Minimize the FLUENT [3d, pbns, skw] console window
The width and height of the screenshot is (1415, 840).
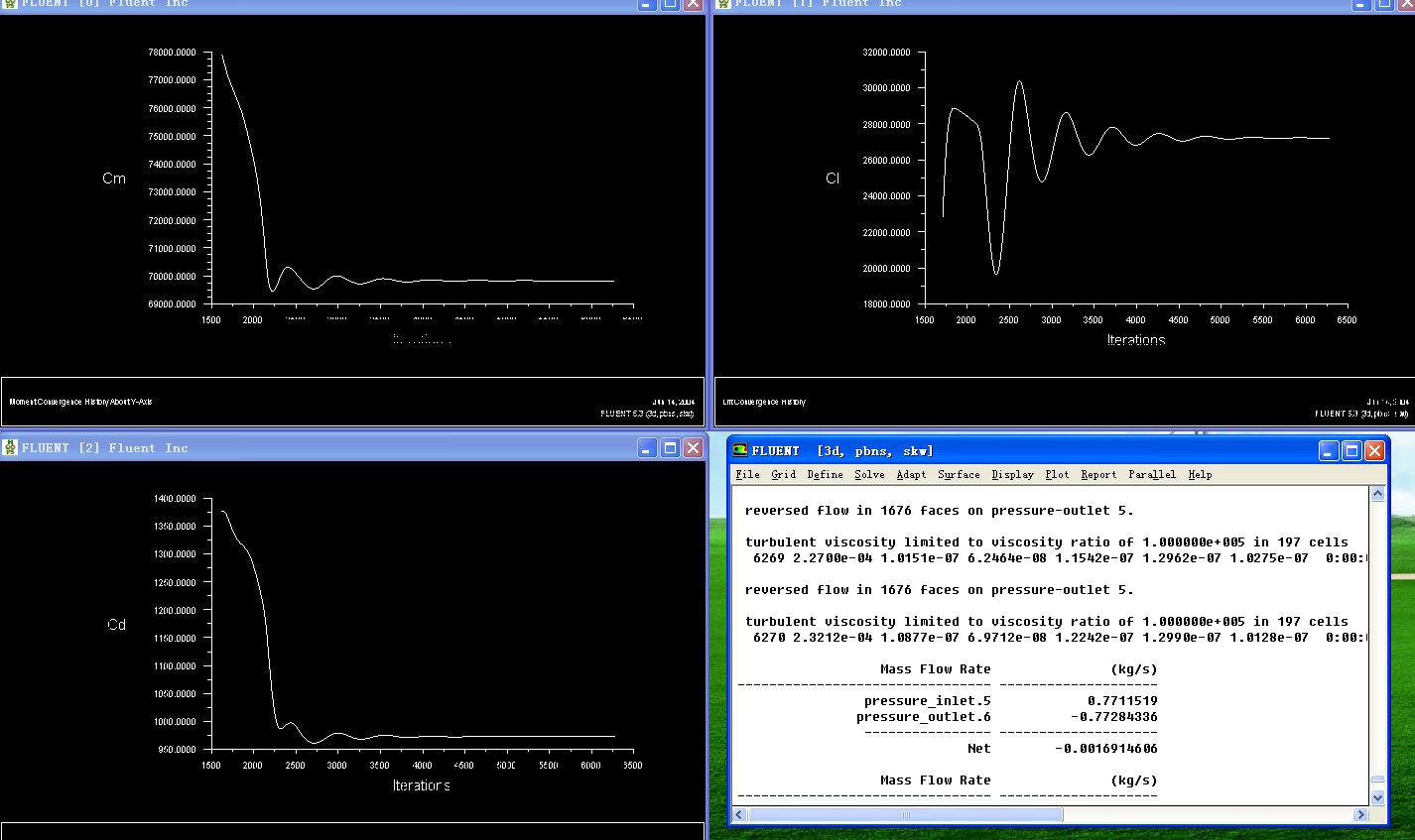click(1329, 451)
